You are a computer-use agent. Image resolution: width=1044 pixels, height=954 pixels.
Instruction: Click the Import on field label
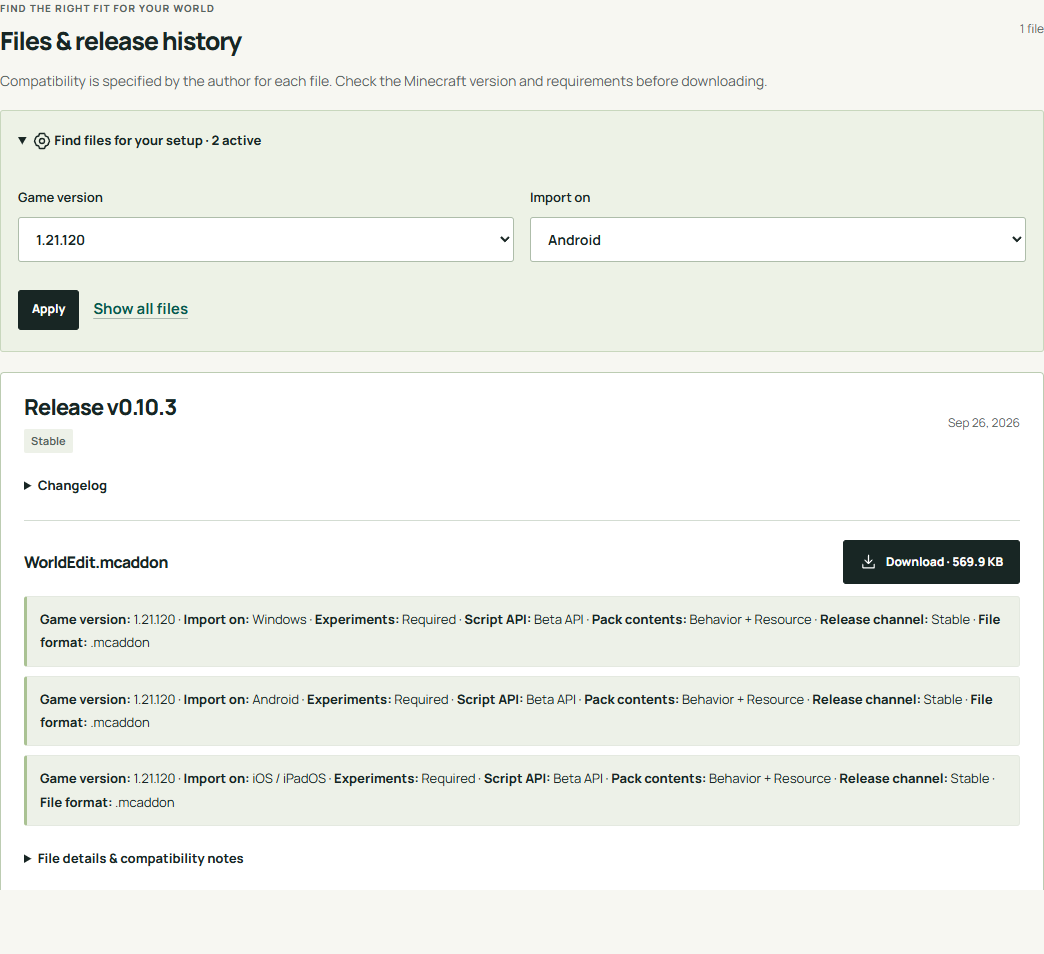[560, 198]
